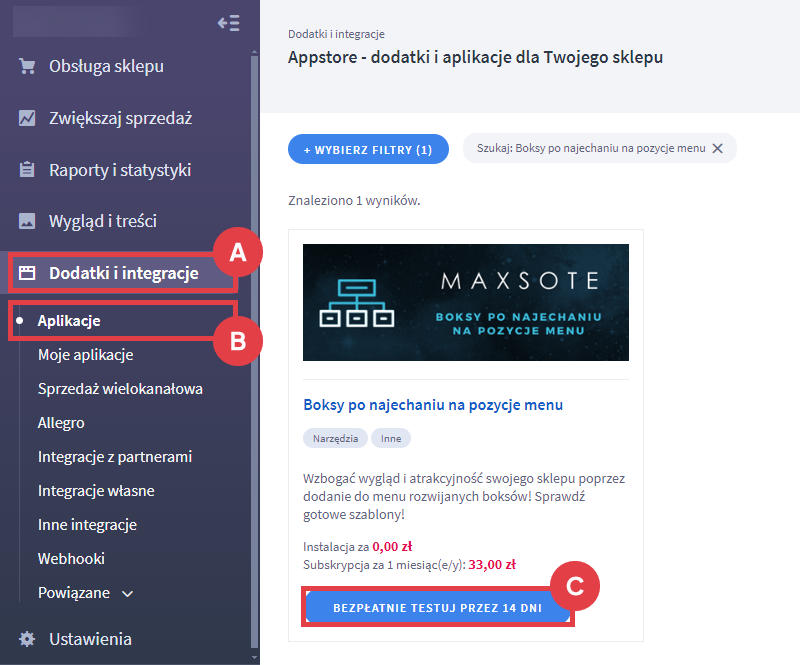
Task: Click the Narzędzia category tag
Action: 335,438
